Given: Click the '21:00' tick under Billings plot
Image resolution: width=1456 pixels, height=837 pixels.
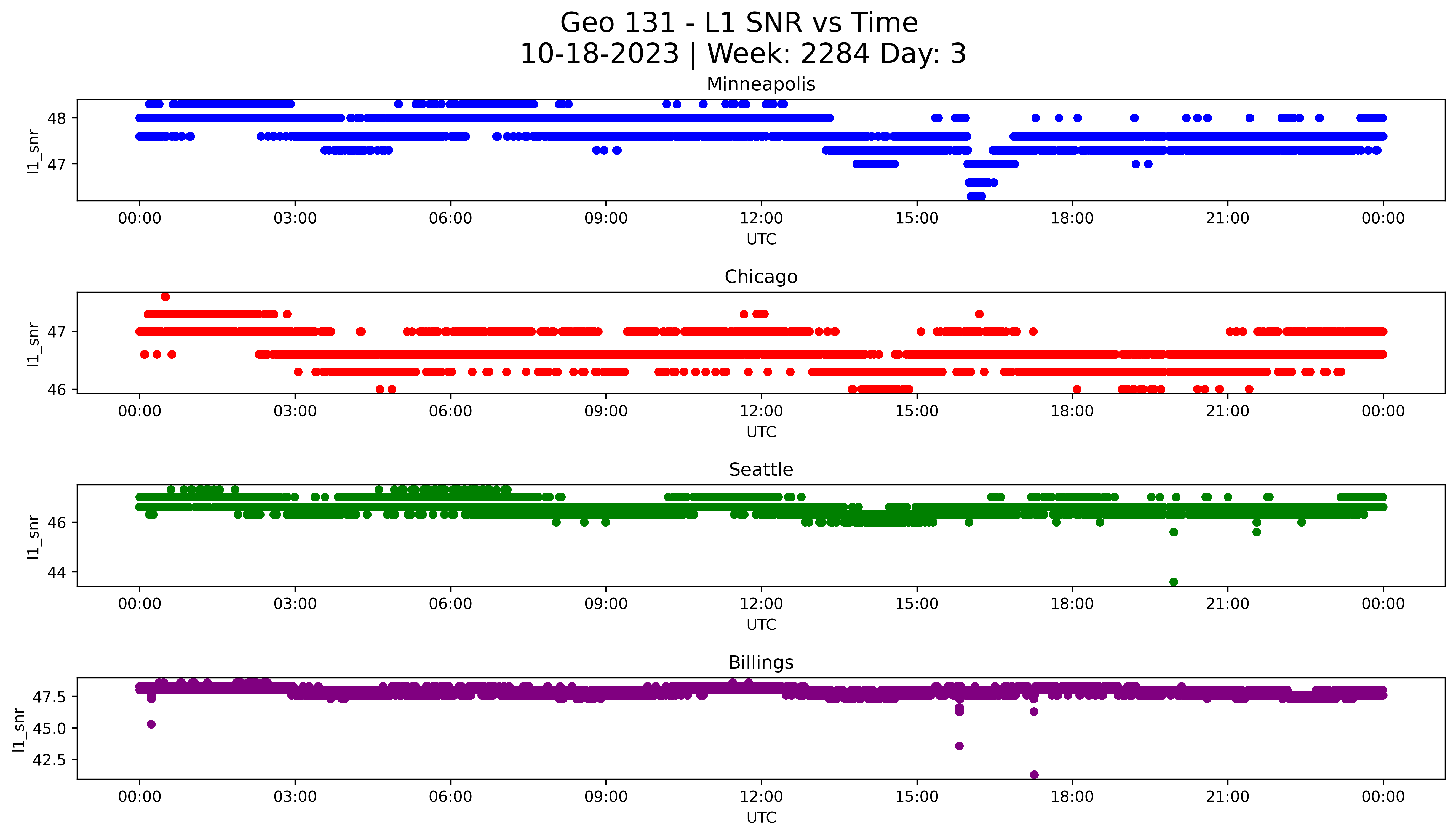Looking at the screenshot, I should click(x=1228, y=797).
